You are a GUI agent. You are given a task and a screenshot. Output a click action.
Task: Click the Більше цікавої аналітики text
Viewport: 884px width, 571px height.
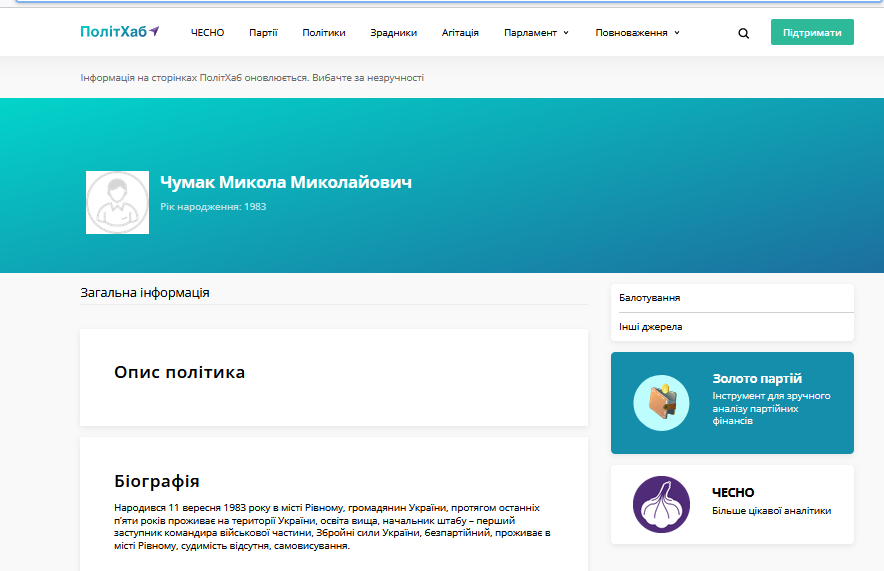coord(771,511)
